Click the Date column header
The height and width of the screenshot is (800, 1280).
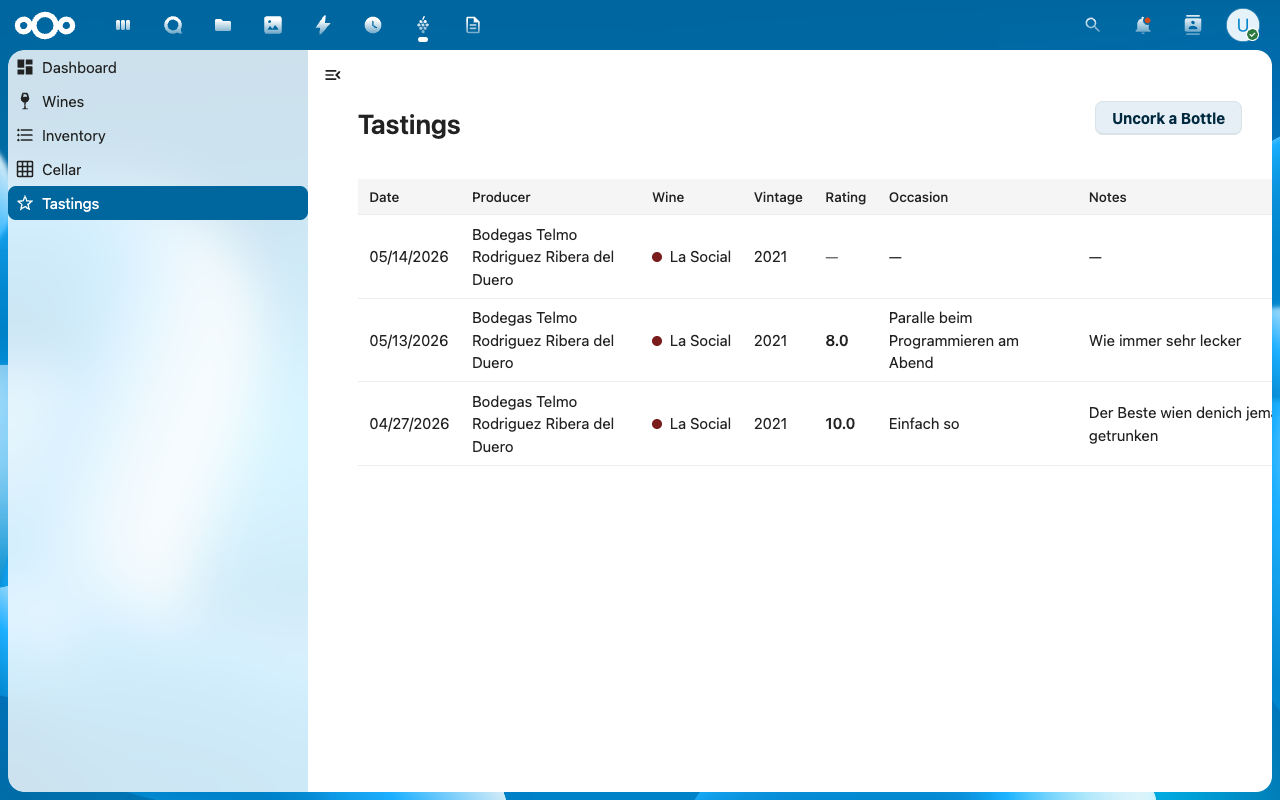click(384, 197)
